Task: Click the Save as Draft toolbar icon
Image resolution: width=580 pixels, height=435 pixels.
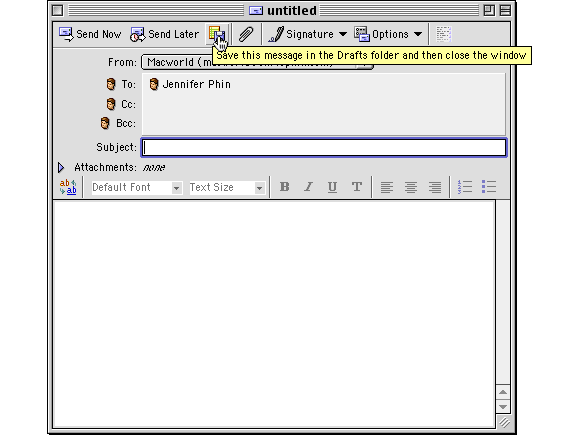Action: coord(217,34)
